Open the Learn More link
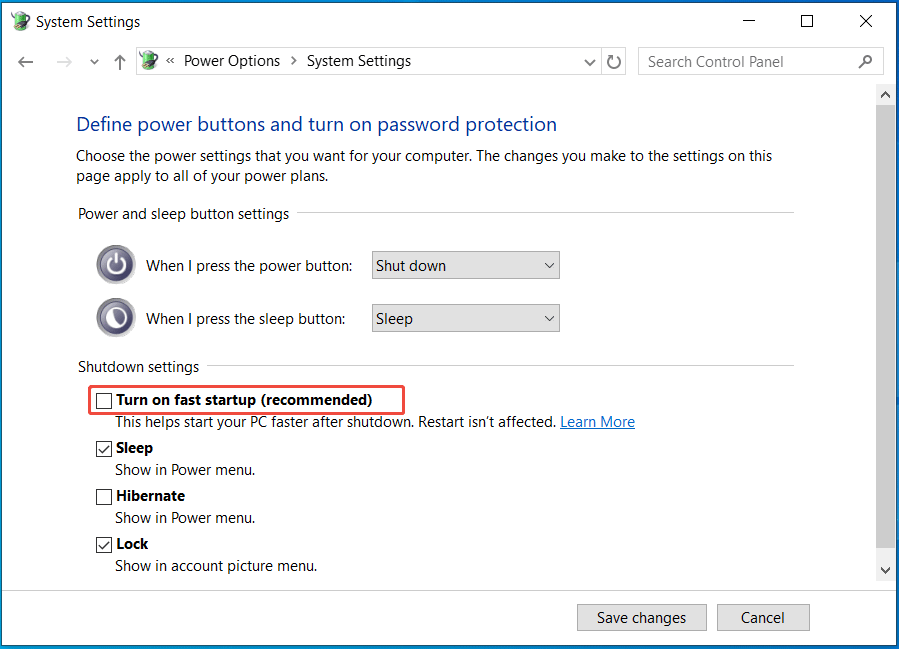Viewport: 899px width, 649px height. point(597,421)
